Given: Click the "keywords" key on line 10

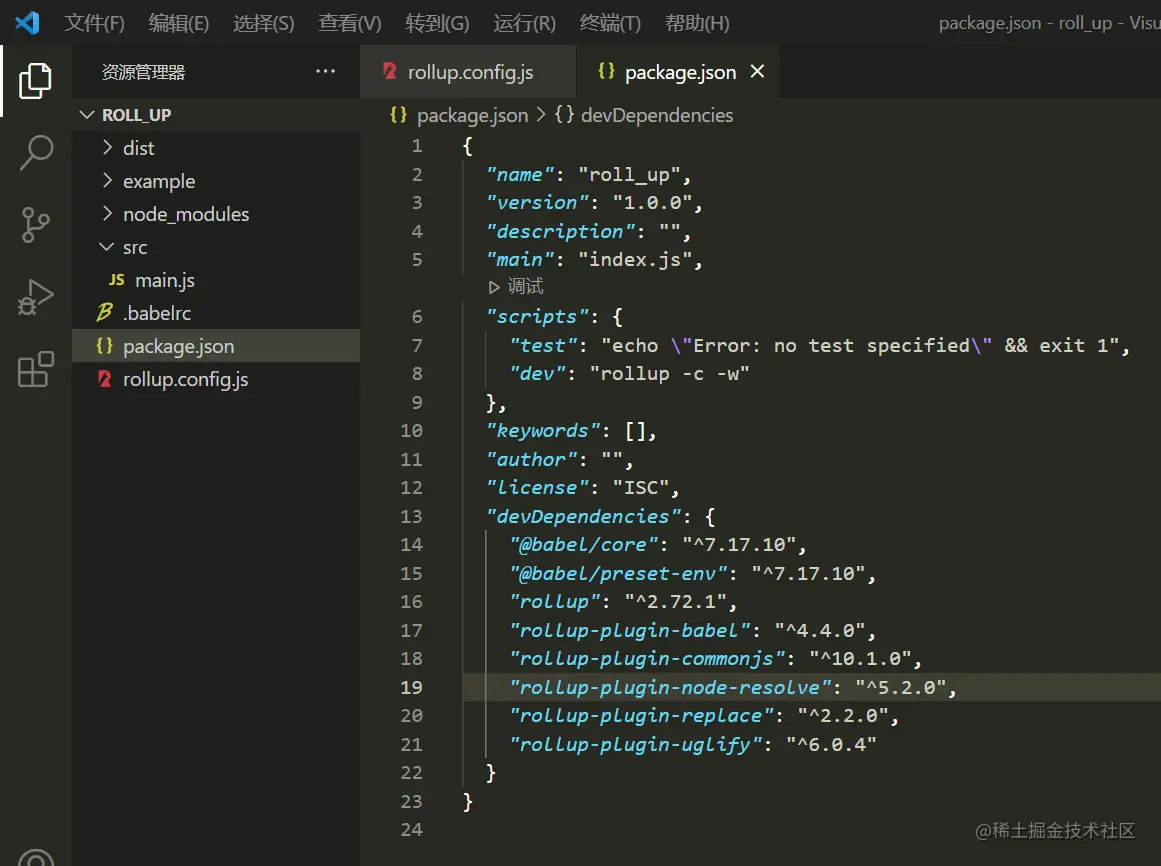Looking at the screenshot, I should 542,431.
